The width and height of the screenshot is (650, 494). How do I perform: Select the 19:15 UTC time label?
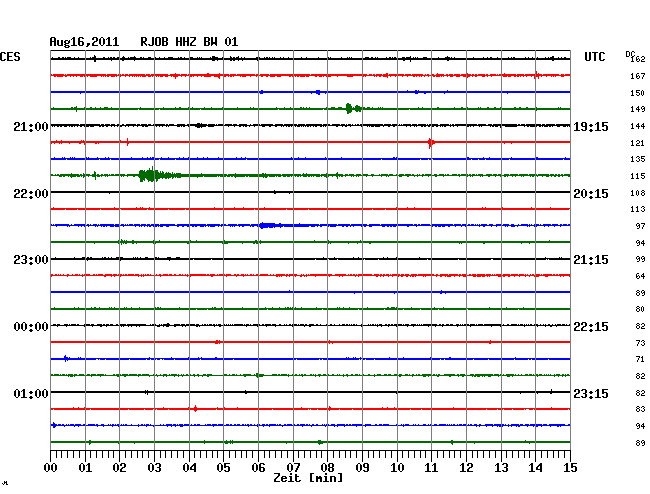click(591, 126)
